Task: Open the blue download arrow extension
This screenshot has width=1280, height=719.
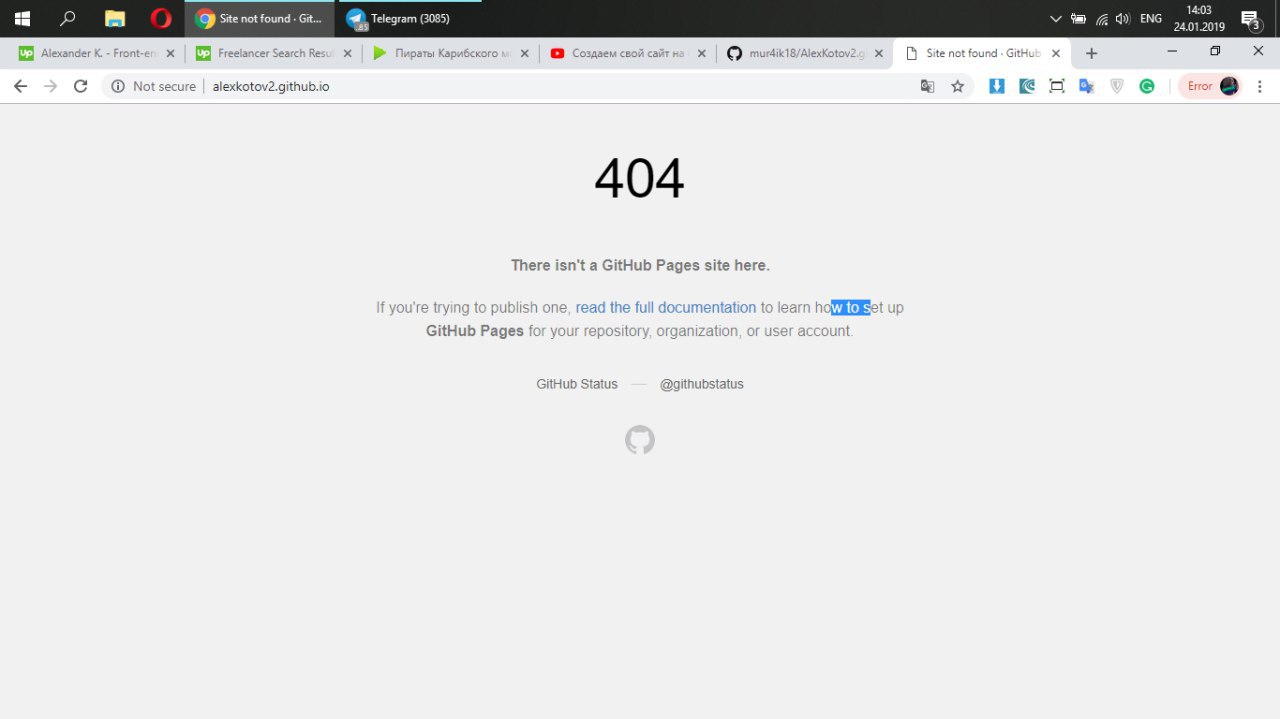Action: 997,86
